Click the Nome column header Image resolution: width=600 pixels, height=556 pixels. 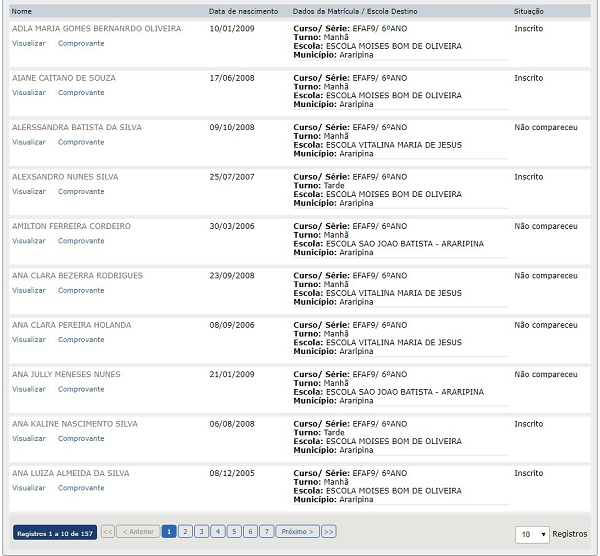point(22,10)
